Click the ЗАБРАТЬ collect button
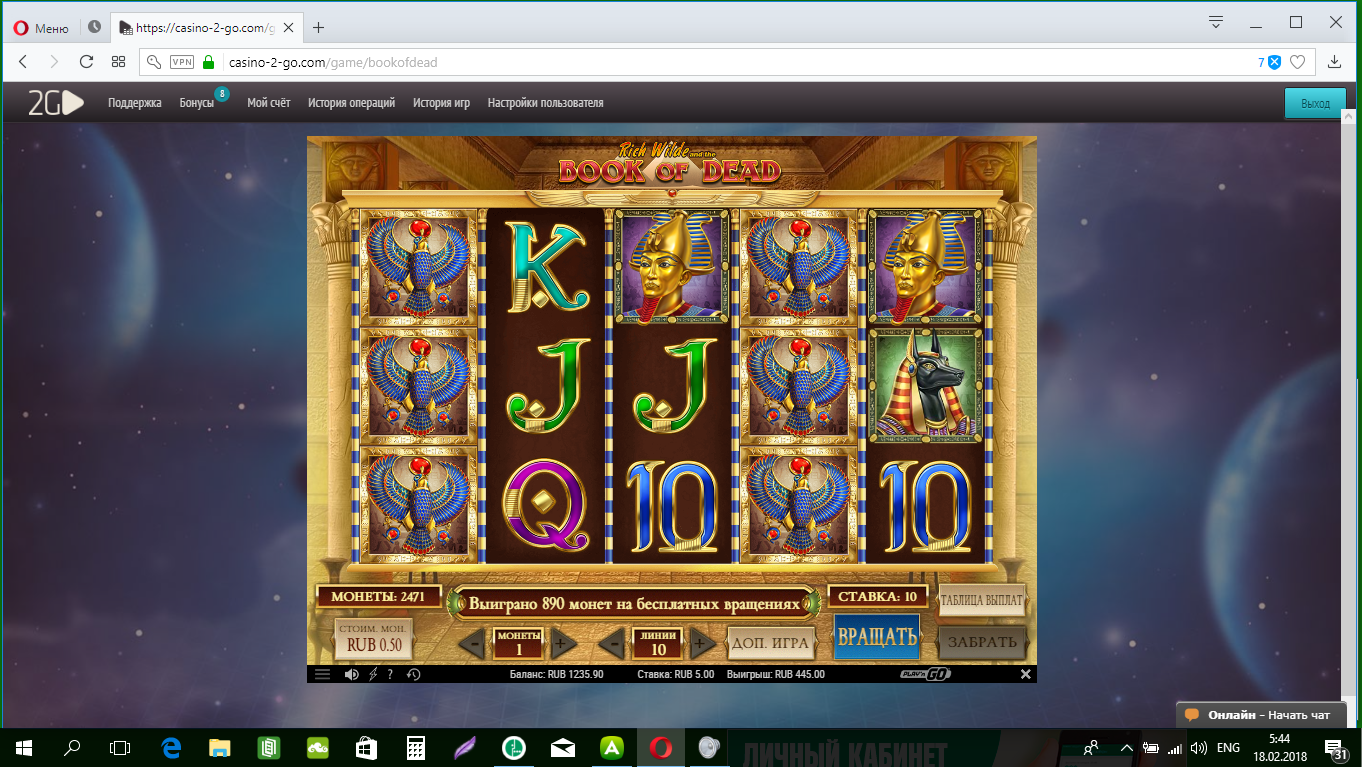1362x767 pixels. click(x=982, y=642)
